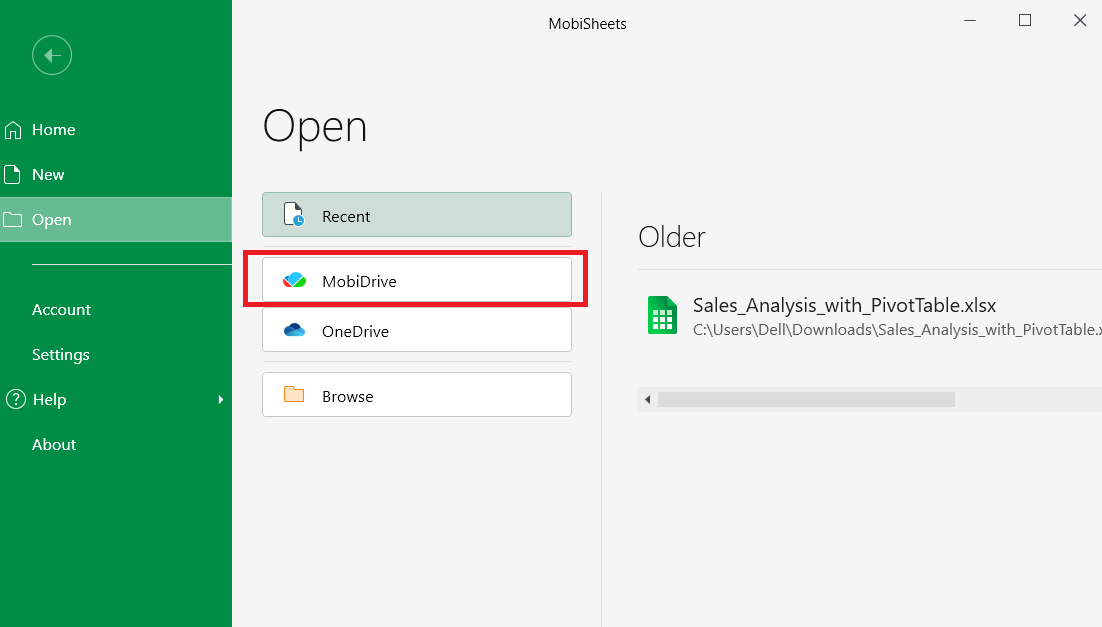Click the Open folder icon in sidebar

point(13,220)
